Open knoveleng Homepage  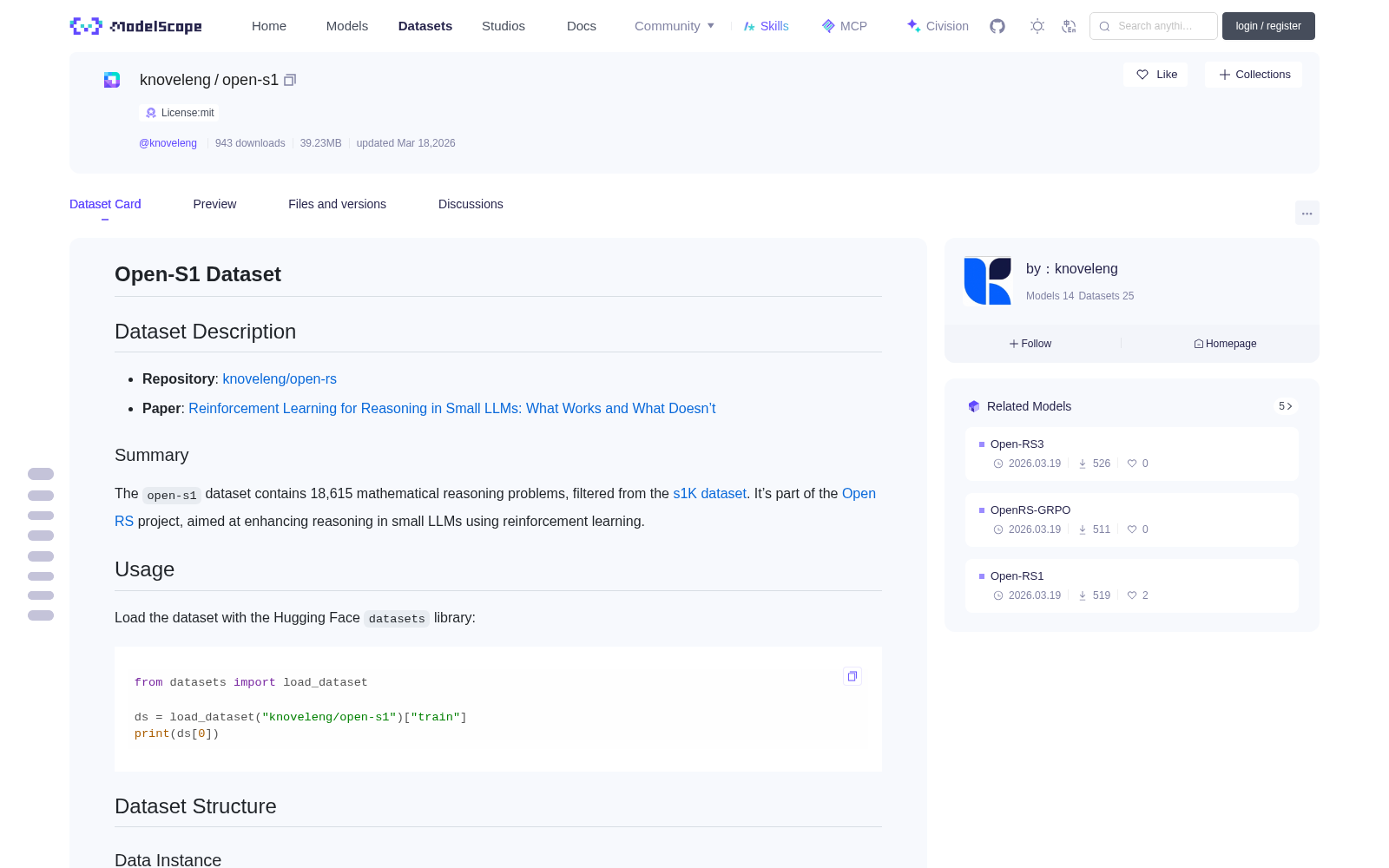[1225, 344]
